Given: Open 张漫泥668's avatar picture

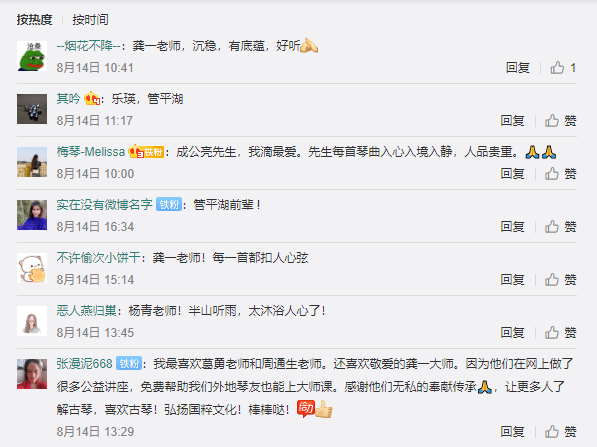Looking at the screenshot, I should tap(32, 374).
